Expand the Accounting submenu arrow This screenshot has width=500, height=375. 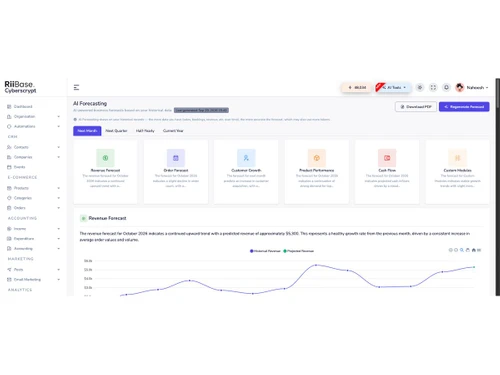[x=59, y=249]
